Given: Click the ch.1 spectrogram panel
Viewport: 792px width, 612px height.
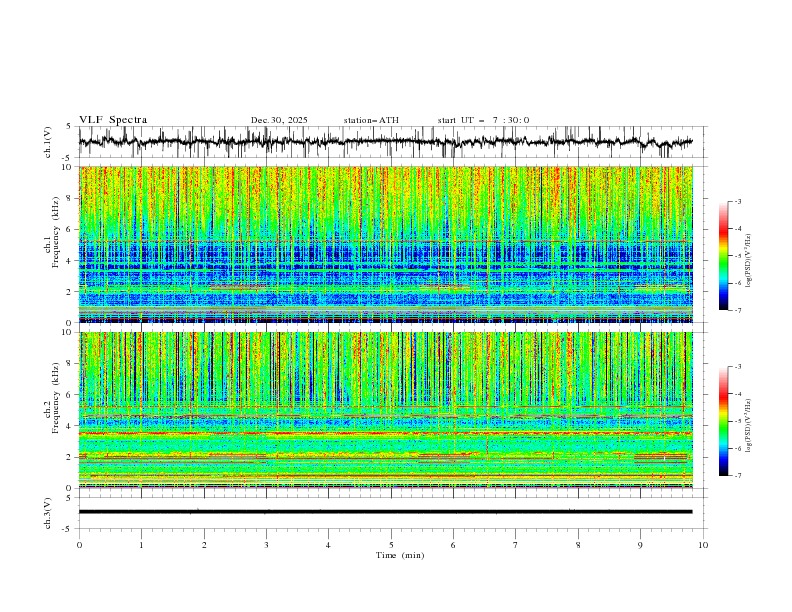Looking at the screenshot, I should [x=386, y=244].
